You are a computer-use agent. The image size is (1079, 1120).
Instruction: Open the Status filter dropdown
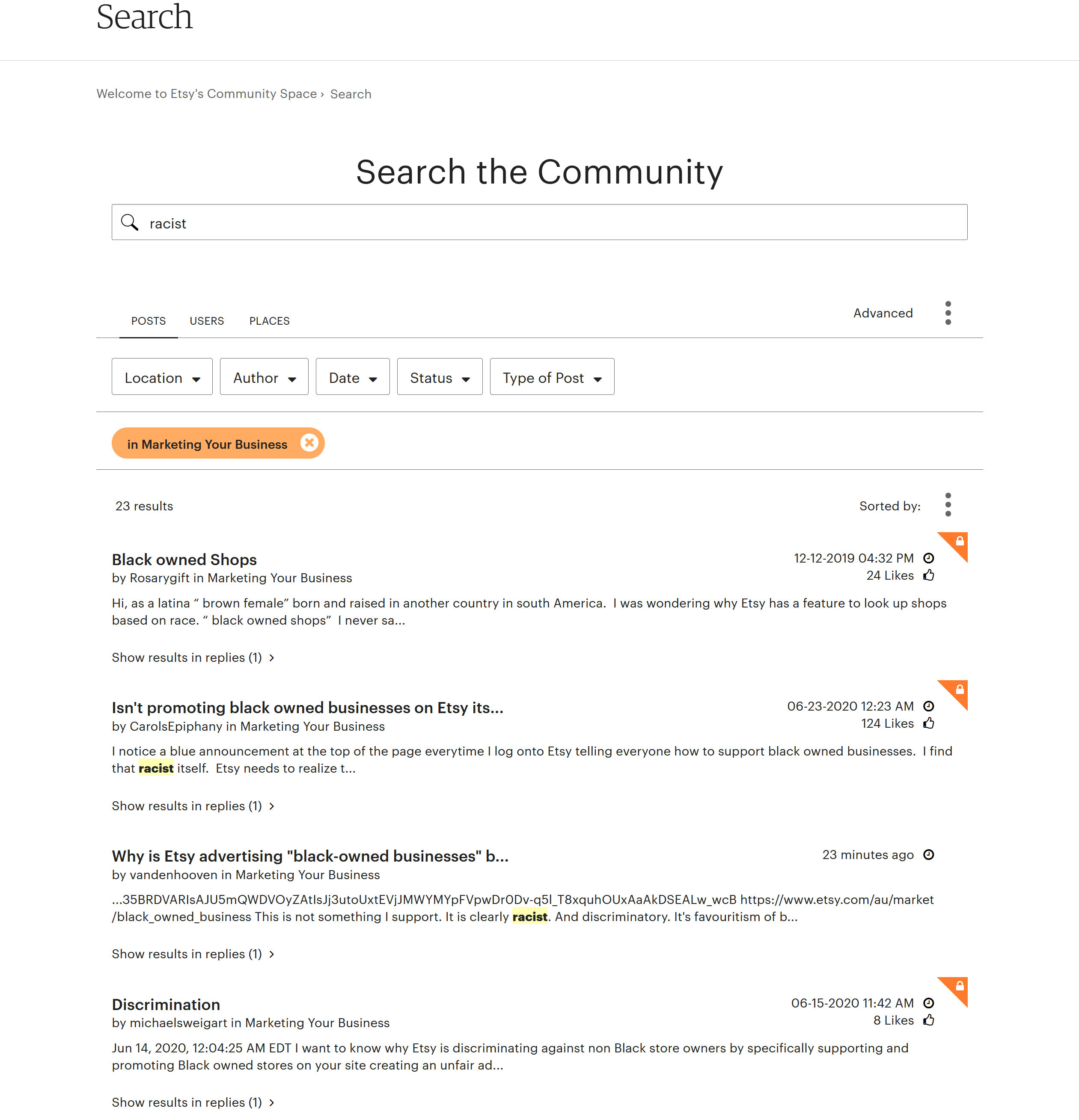click(440, 376)
